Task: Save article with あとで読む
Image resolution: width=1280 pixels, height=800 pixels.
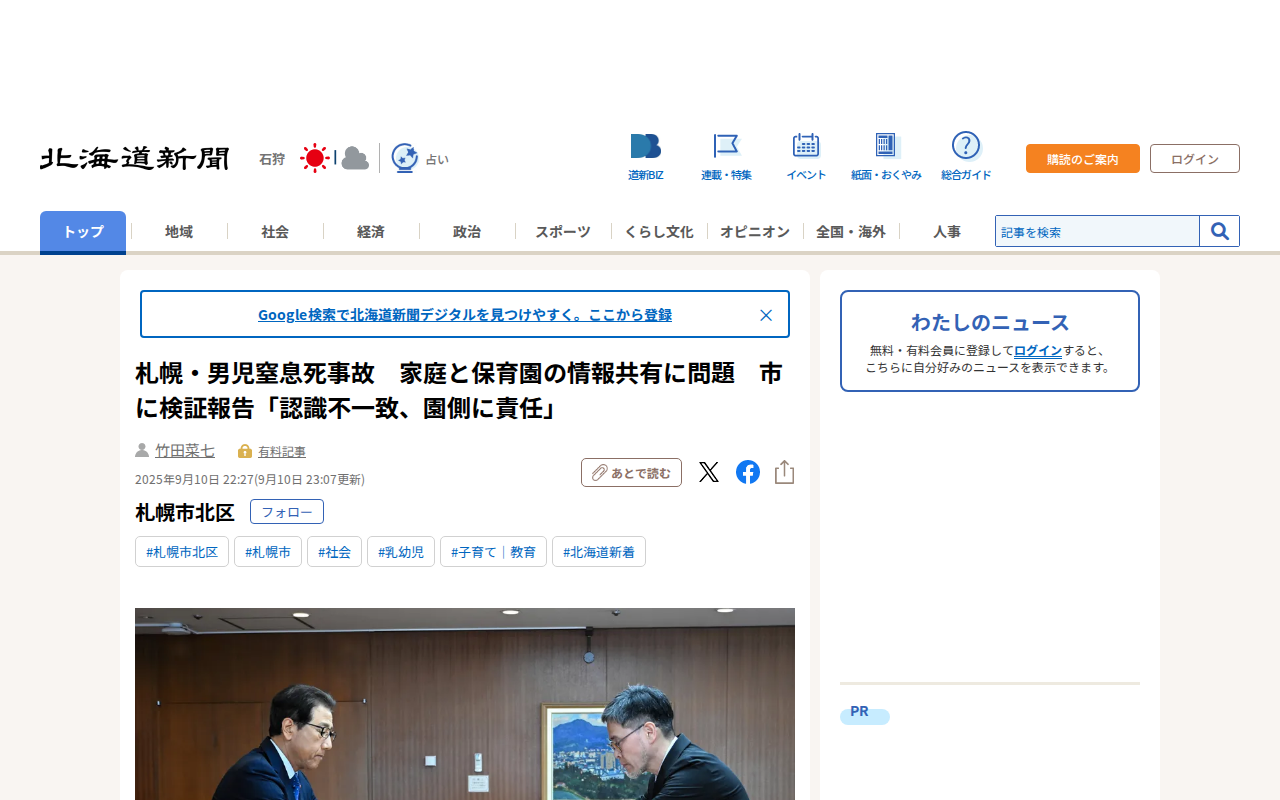Action: 632,473
